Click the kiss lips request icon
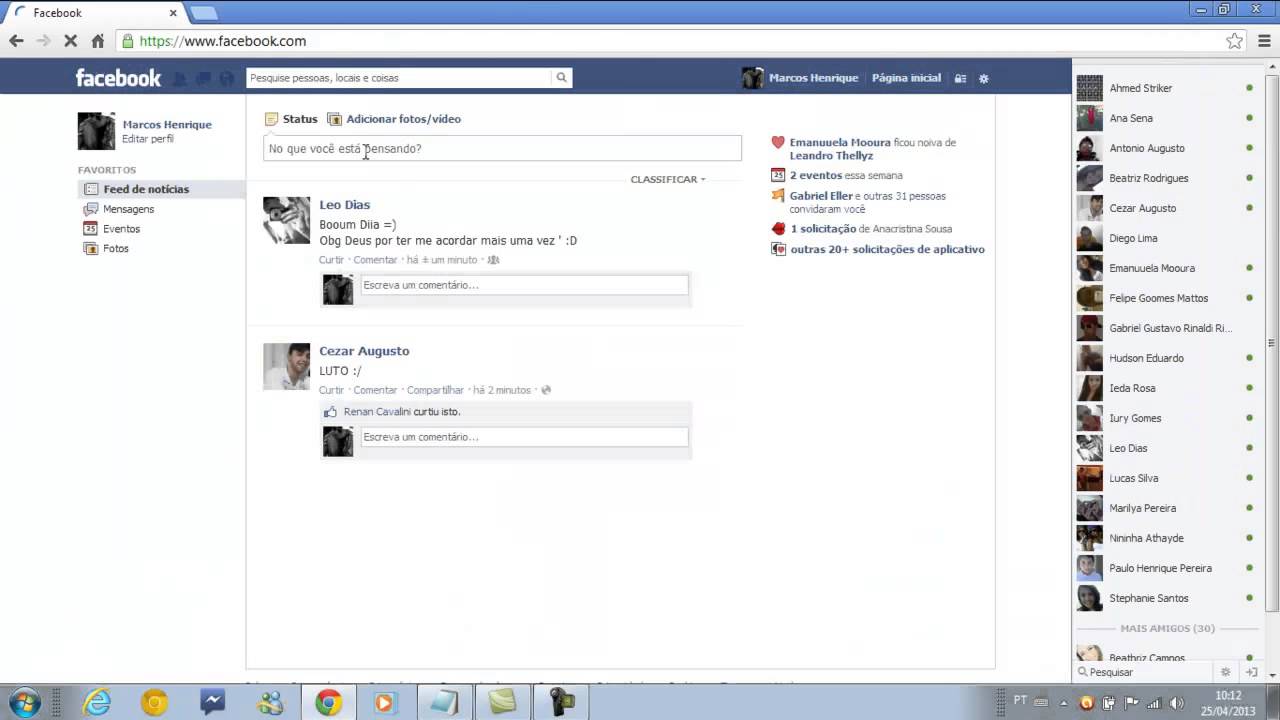This screenshot has height=720, width=1280. click(778, 229)
